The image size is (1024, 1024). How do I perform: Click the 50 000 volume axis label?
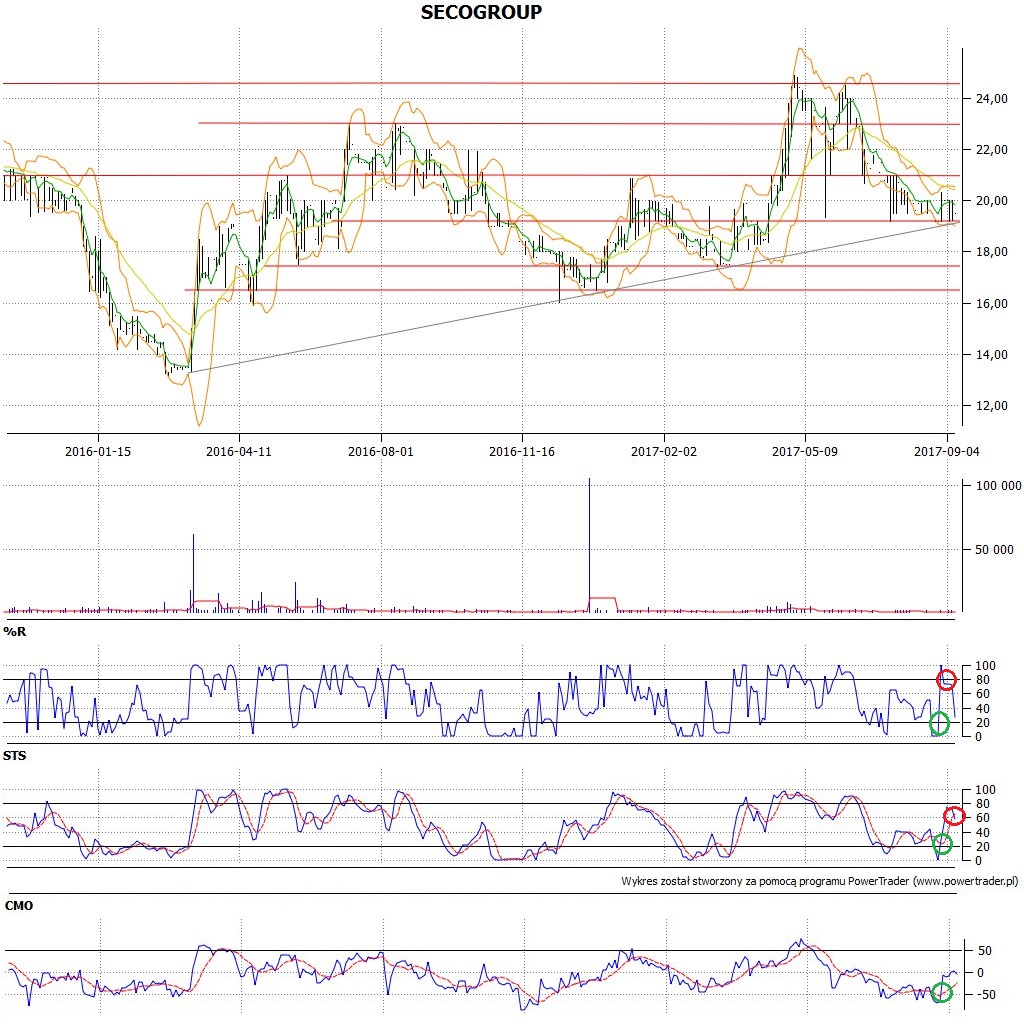pos(994,550)
